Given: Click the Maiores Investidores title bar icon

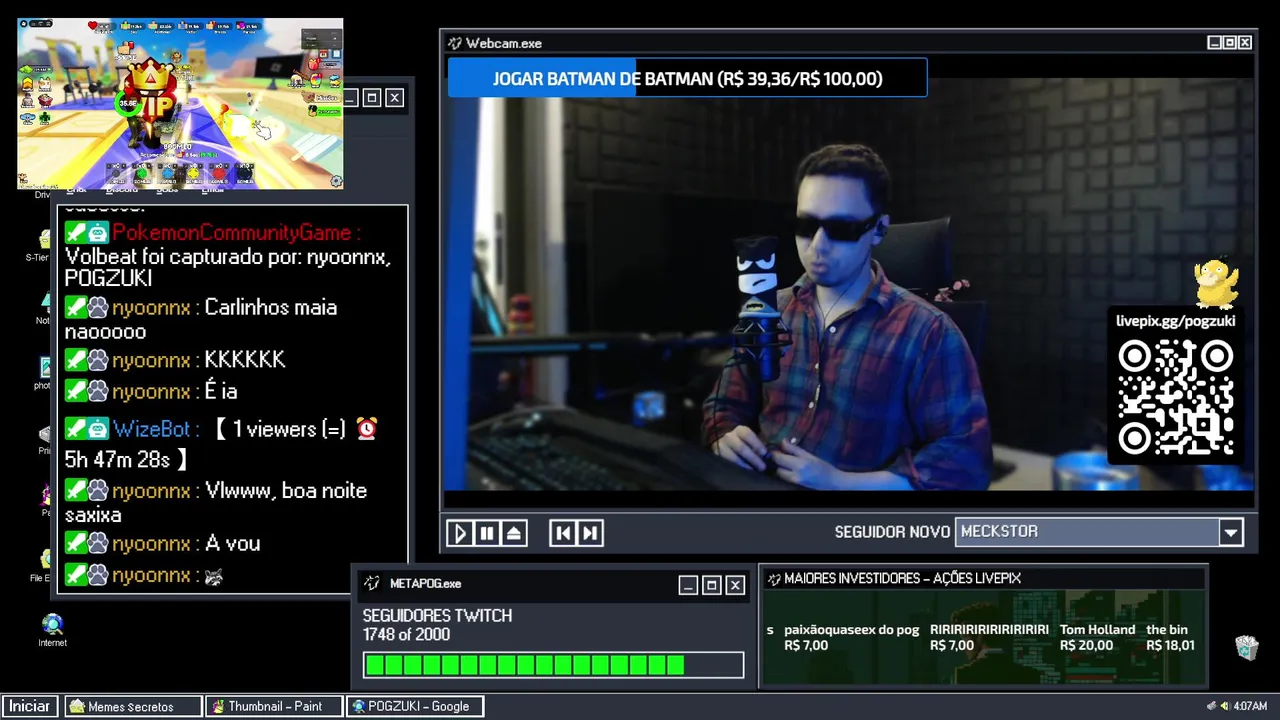Looking at the screenshot, I should click(x=773, y=578).
